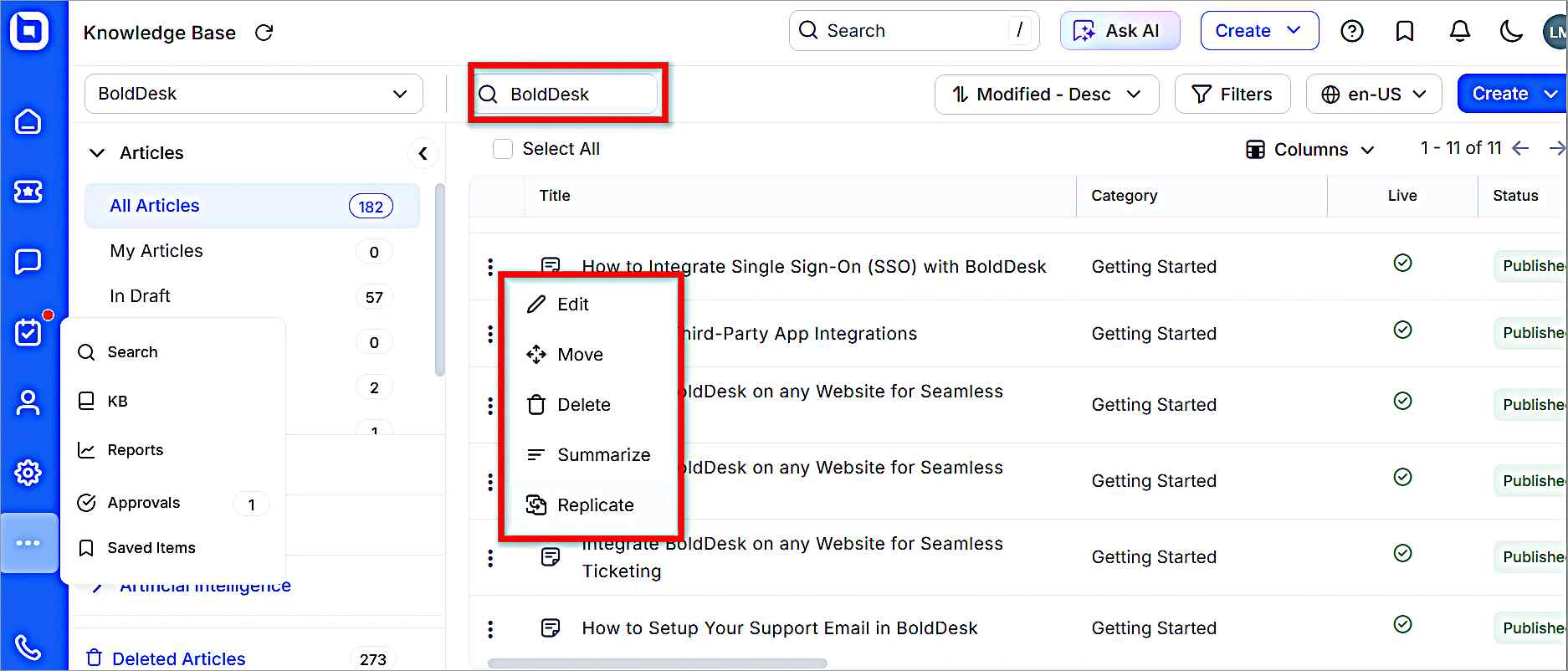The height and width of the screenshot is (671, 1568).
Task: Open the notifications bell
Action: (x=1460, y=31)
